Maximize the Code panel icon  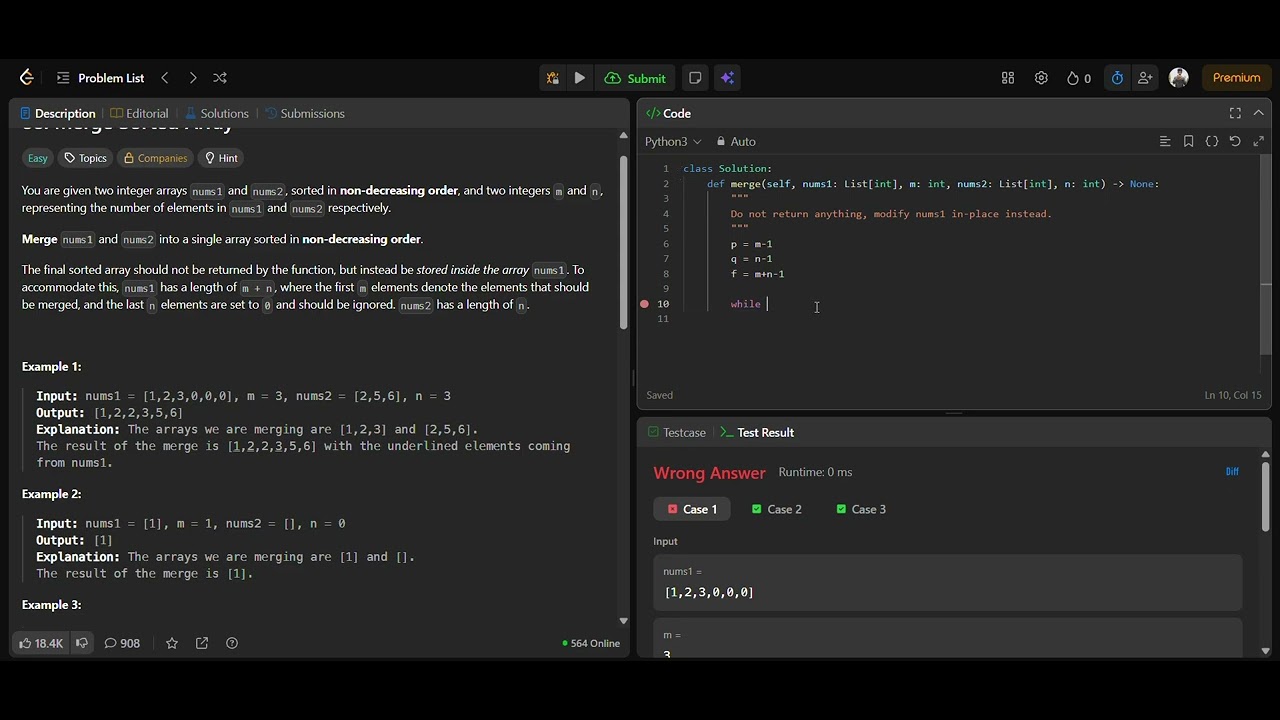click(x=1235, y=113)
